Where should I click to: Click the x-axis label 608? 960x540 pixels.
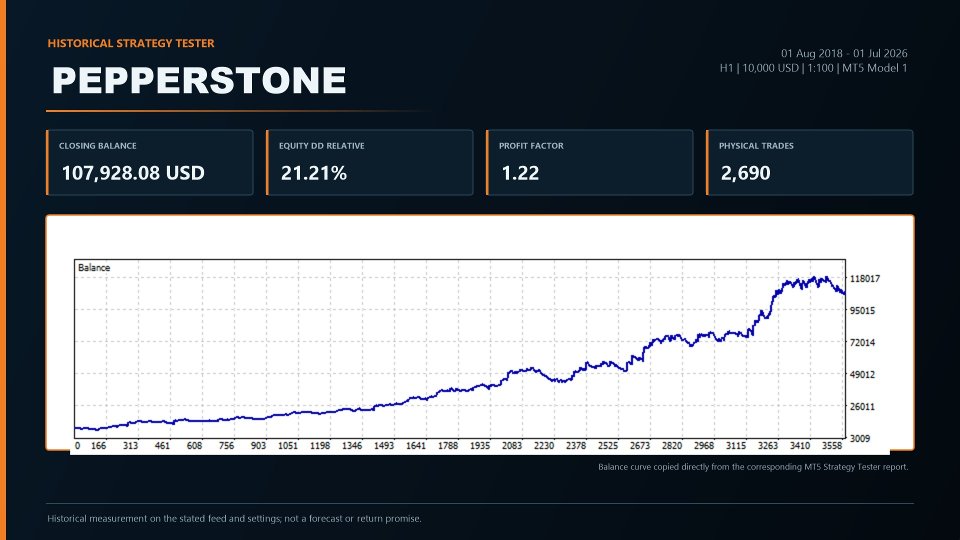click(x=194, y=446)
